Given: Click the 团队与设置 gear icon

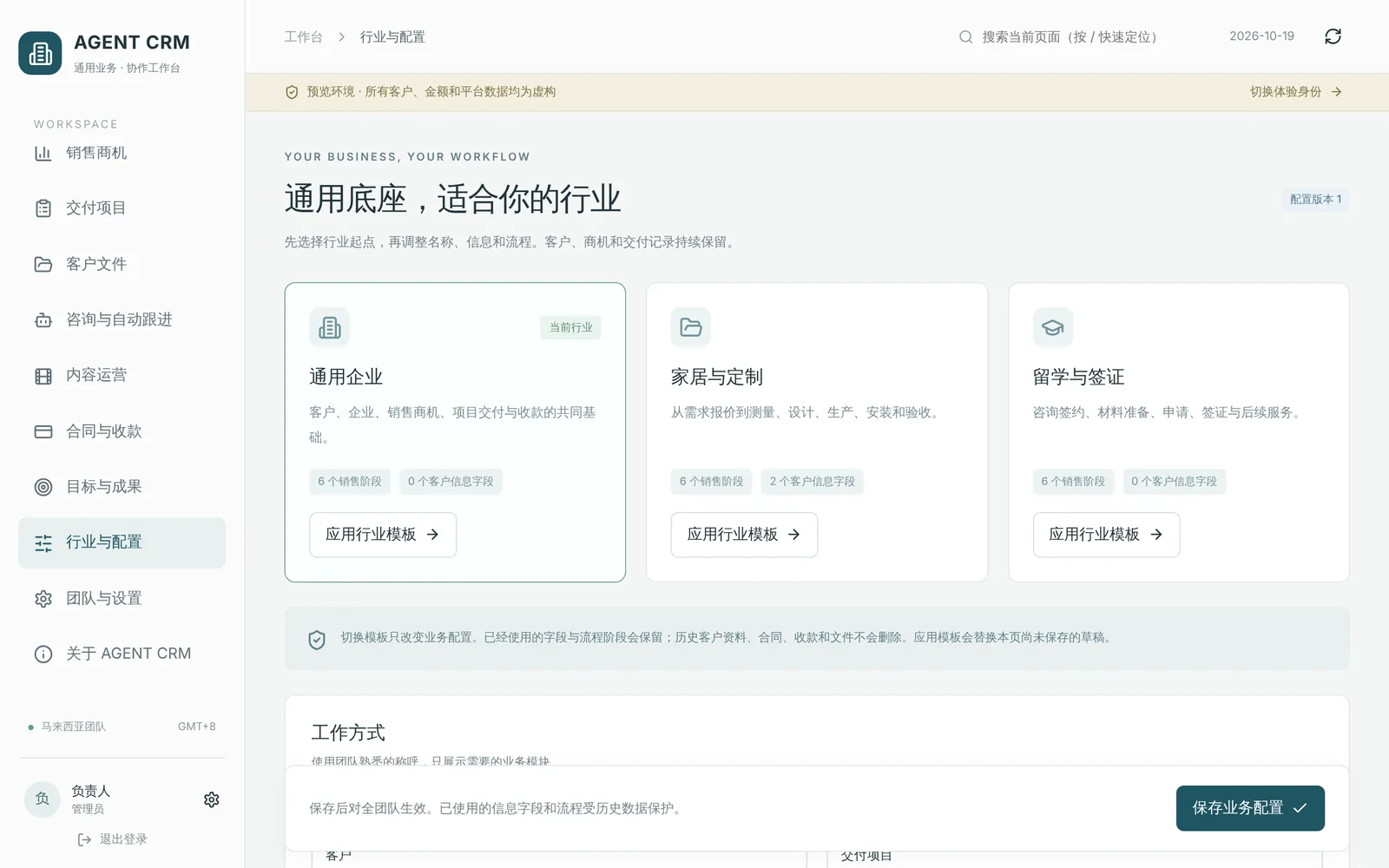Looking at the screenshot, I should click(x=43, y=599).
